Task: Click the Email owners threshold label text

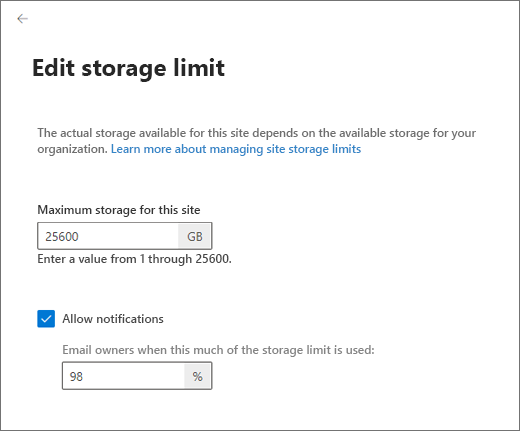Action: tap(218, 350)
